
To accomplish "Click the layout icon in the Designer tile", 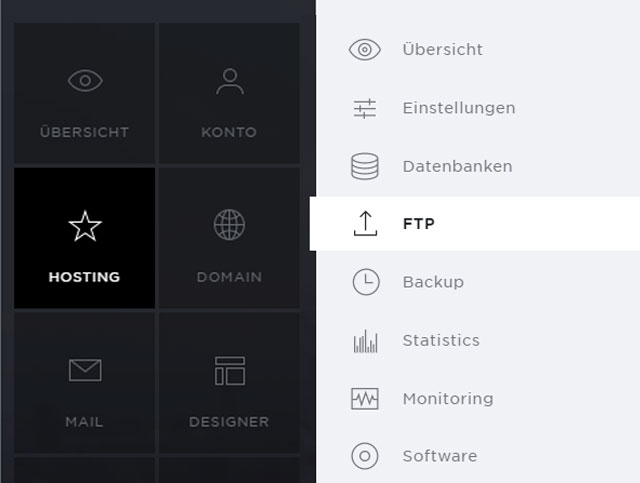I will pos(230,371).
